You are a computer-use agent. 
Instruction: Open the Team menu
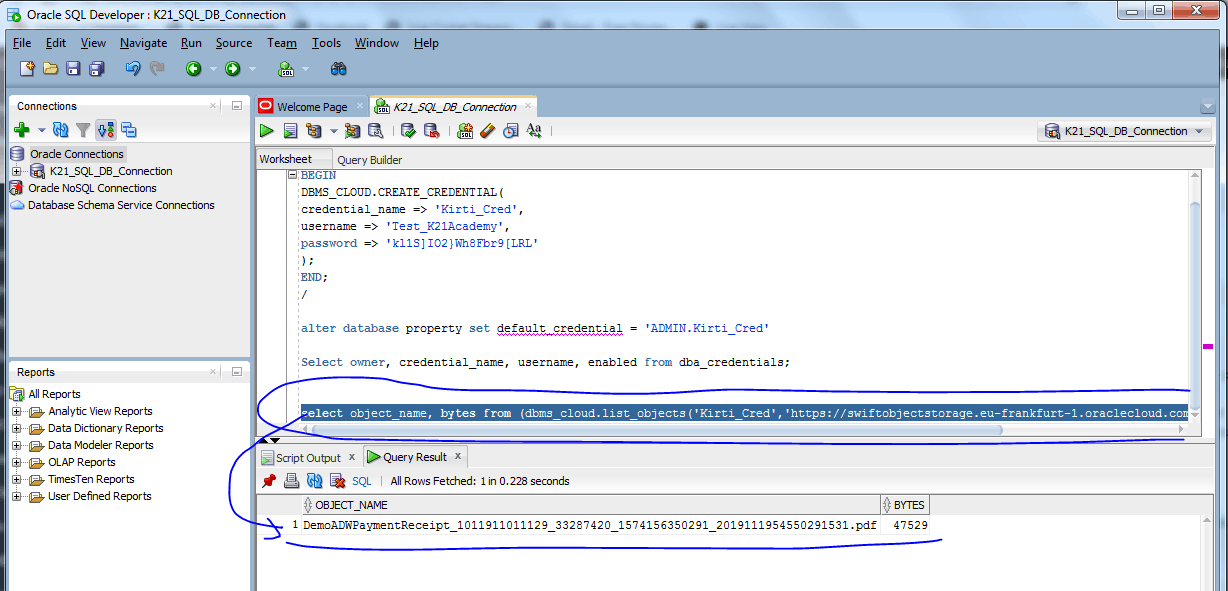tap(282, 43)
